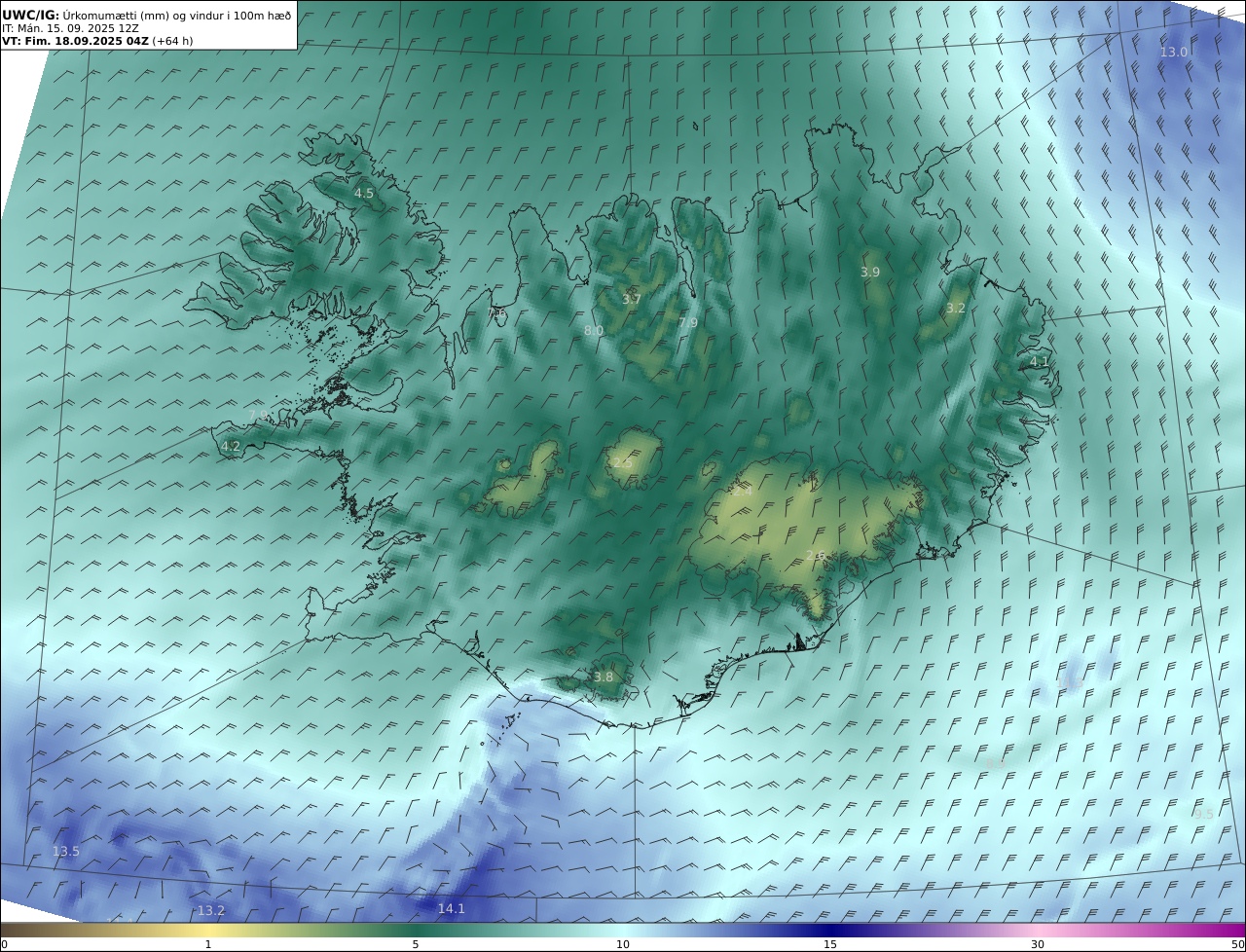Click the 30 tick on the color scale
Screen dimensions: 1246x952
1038,944
